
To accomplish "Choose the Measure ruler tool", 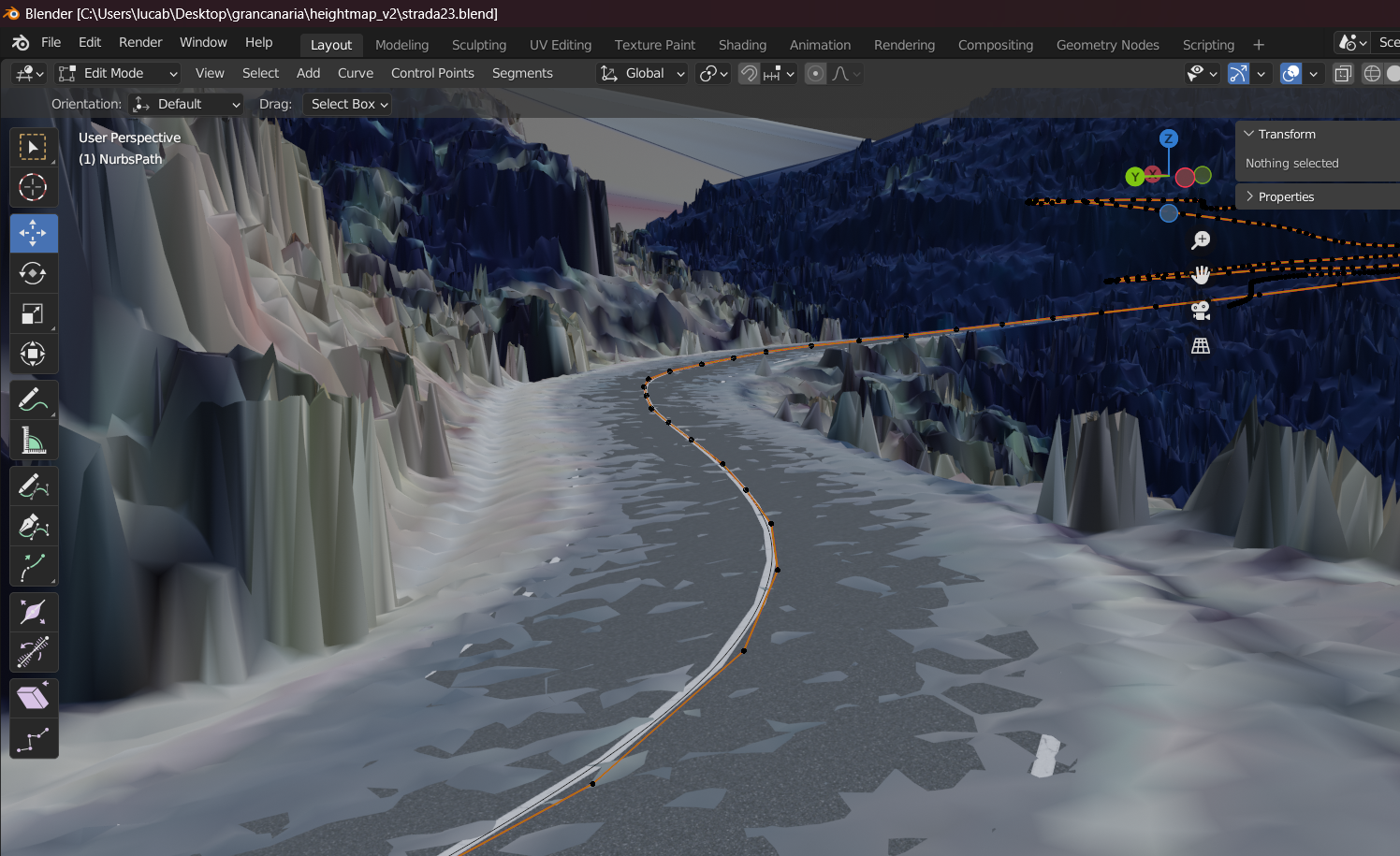I will click(x=34, y=440).
